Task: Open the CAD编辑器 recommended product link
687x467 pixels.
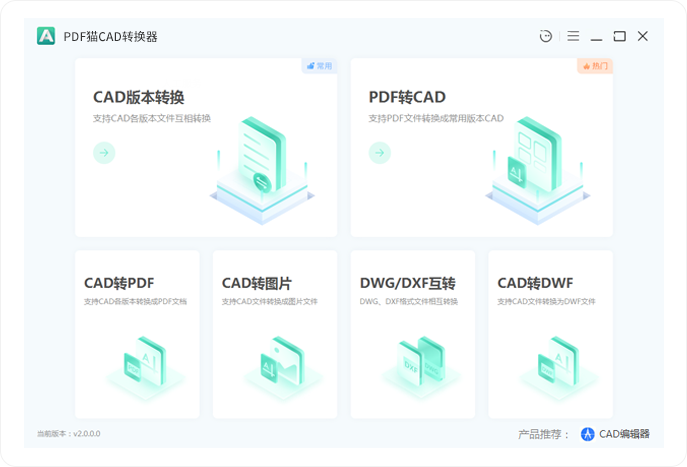Action: pyautogui.click(x=624, y=434)
